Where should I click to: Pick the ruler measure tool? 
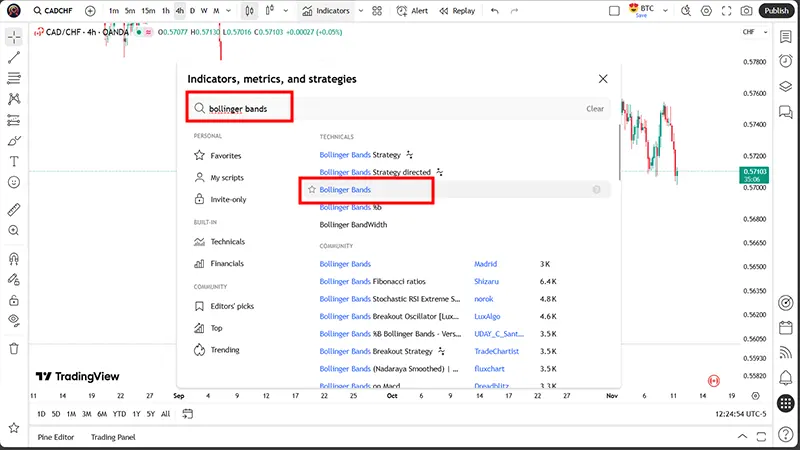(14, 210)
